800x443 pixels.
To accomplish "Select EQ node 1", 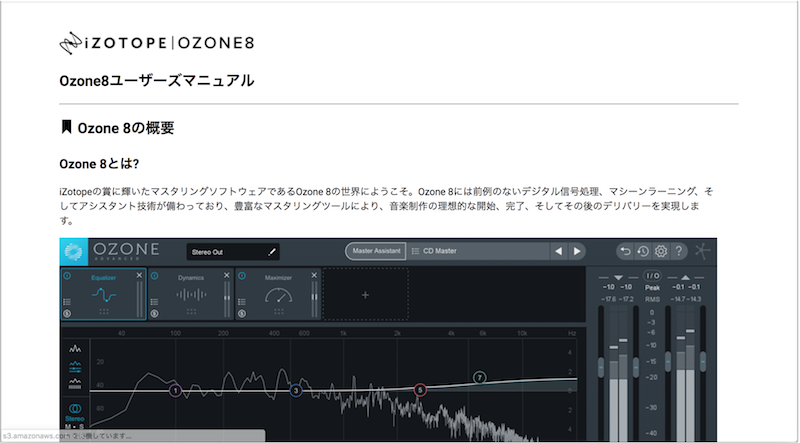I will click(175, 391).
